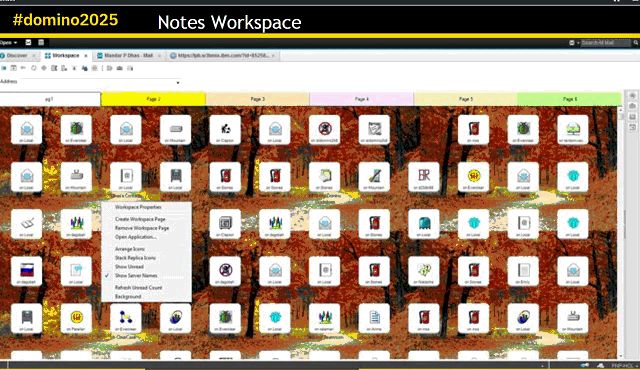Open the Russian flag icon on dagobah
The height and width of the screenshot is (370, 640).
pyautogui.click(x=27, y=271)
